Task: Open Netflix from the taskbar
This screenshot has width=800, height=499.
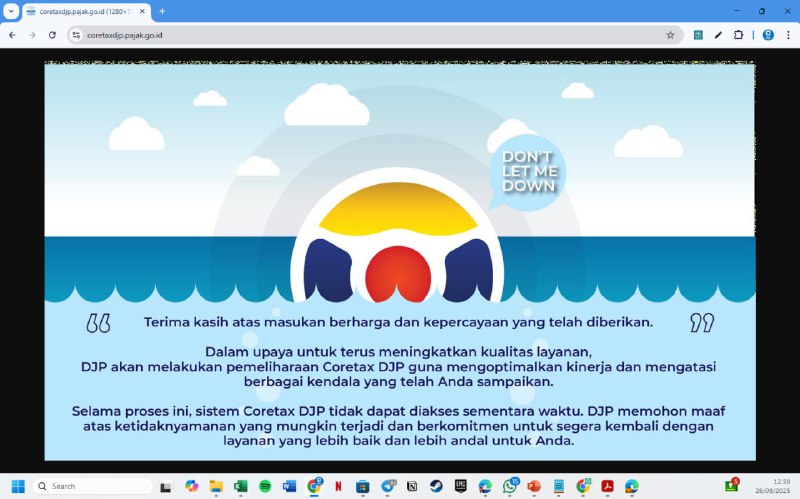Action: click(x=339, y=486)
